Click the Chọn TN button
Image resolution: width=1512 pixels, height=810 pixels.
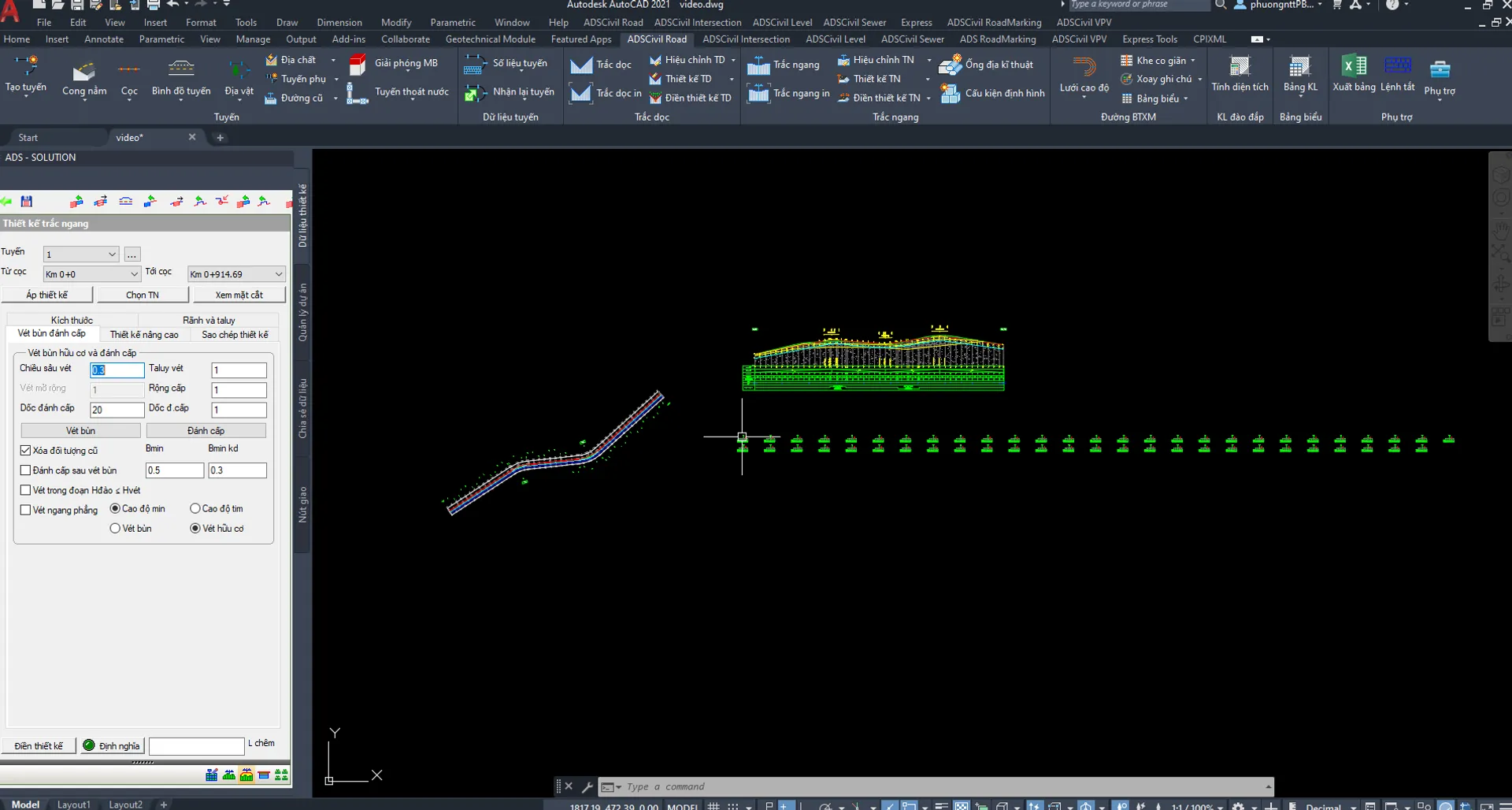click(143, 295)
